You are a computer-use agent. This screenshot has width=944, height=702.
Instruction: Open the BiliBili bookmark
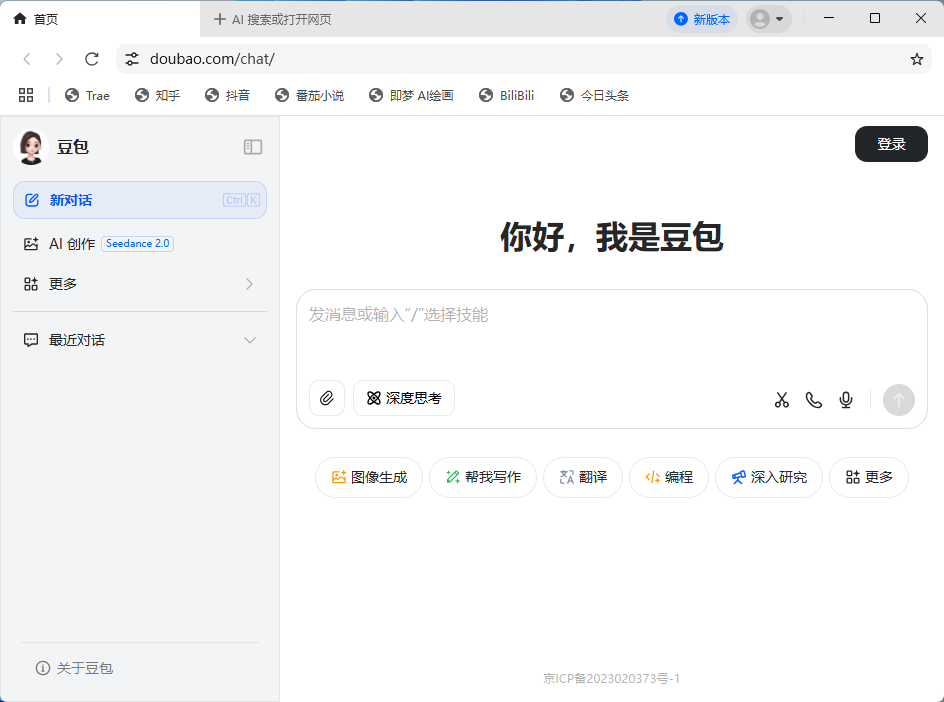pos(506,95)
